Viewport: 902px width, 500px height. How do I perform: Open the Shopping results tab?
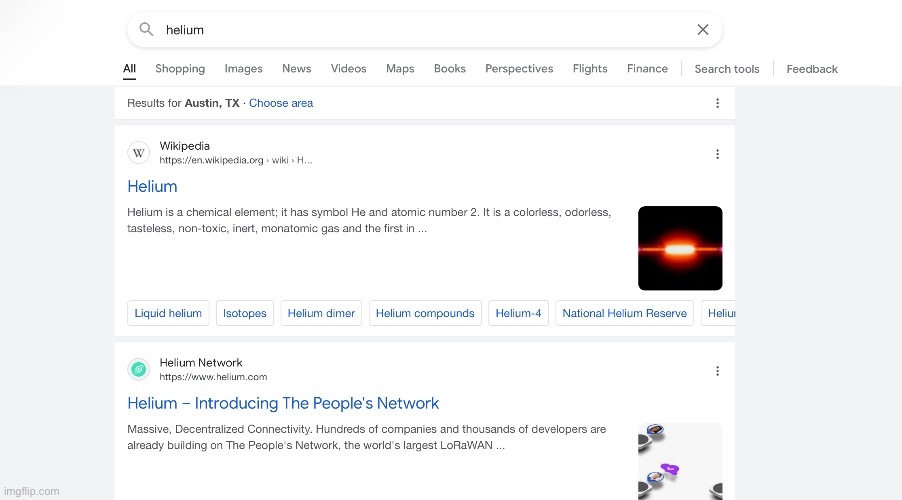point(180,69)
